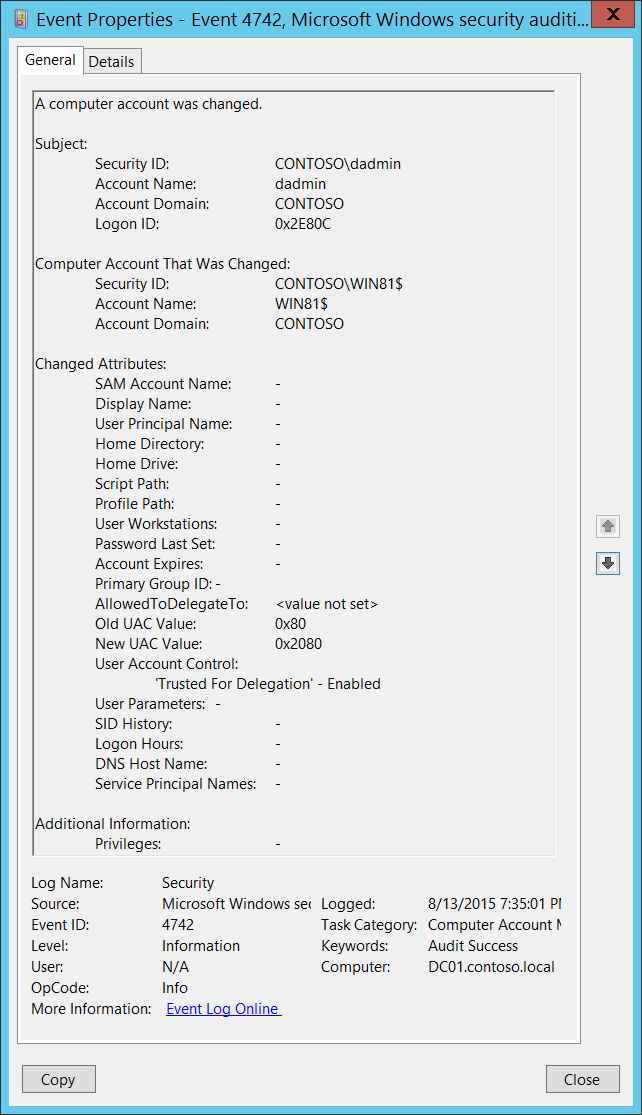Go to previous event with up arrow
Screen dimensions: 642x1115
[607, 526]
